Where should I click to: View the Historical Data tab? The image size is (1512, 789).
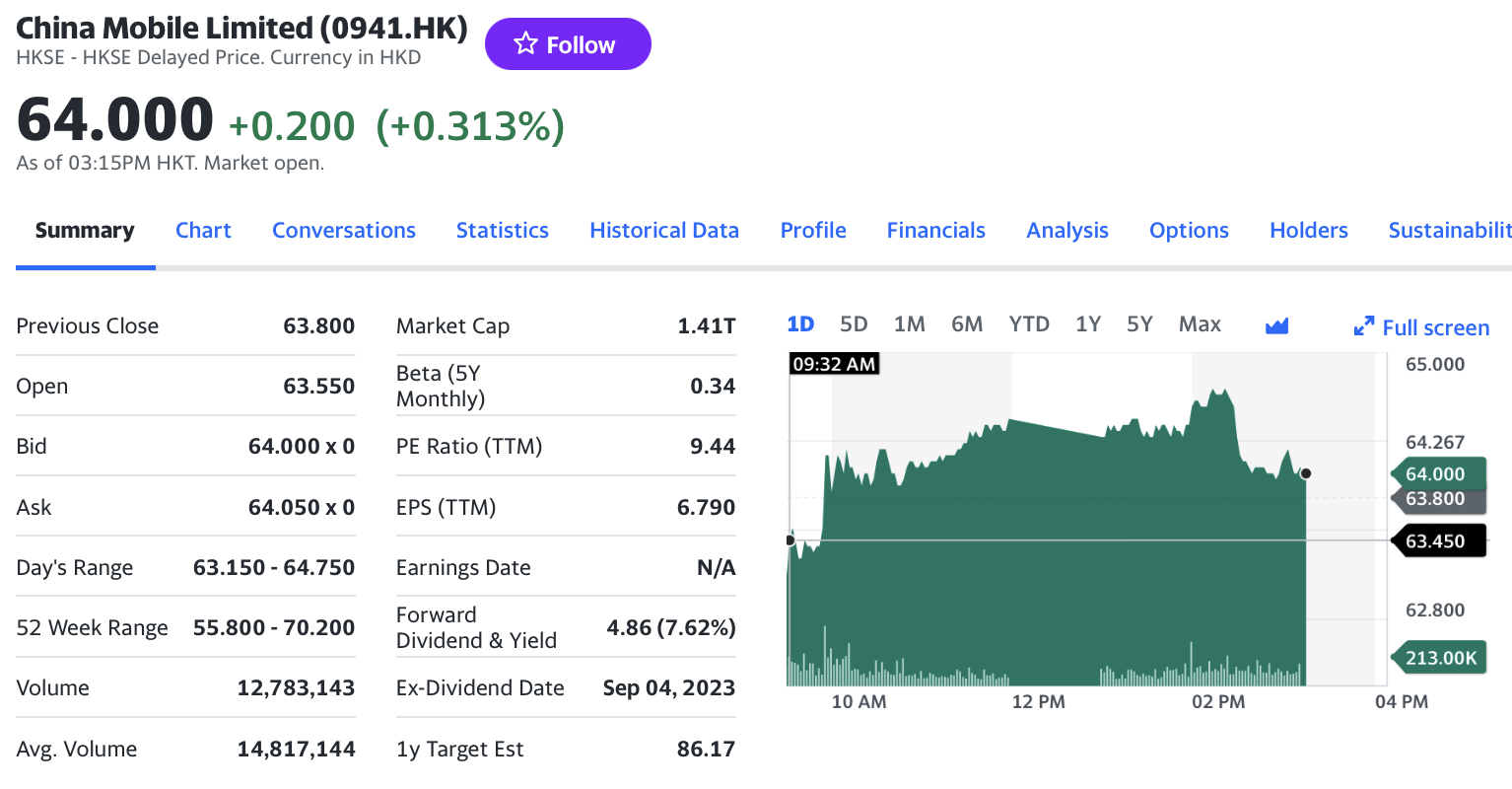point(663,231)
